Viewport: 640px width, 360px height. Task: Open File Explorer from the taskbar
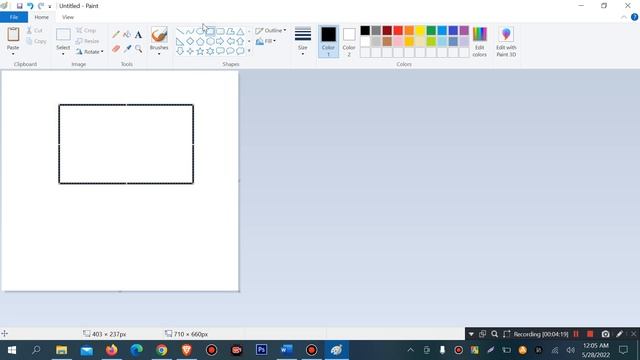[62, 350]
